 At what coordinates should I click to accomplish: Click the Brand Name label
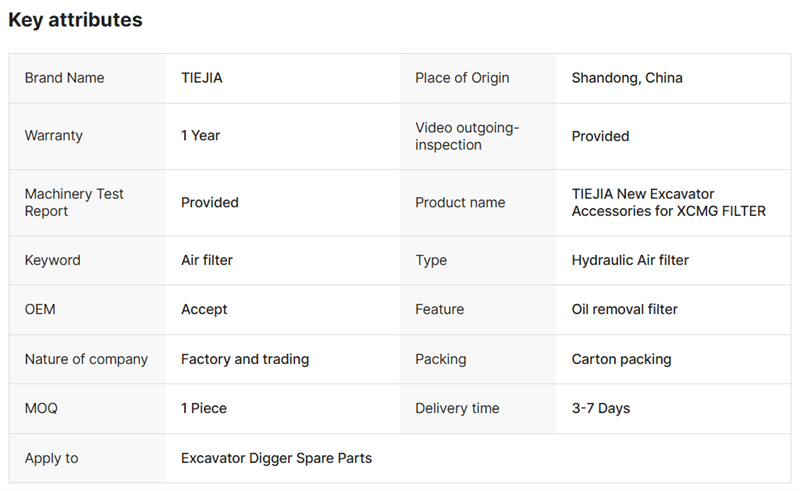click(x=64, y=78)
